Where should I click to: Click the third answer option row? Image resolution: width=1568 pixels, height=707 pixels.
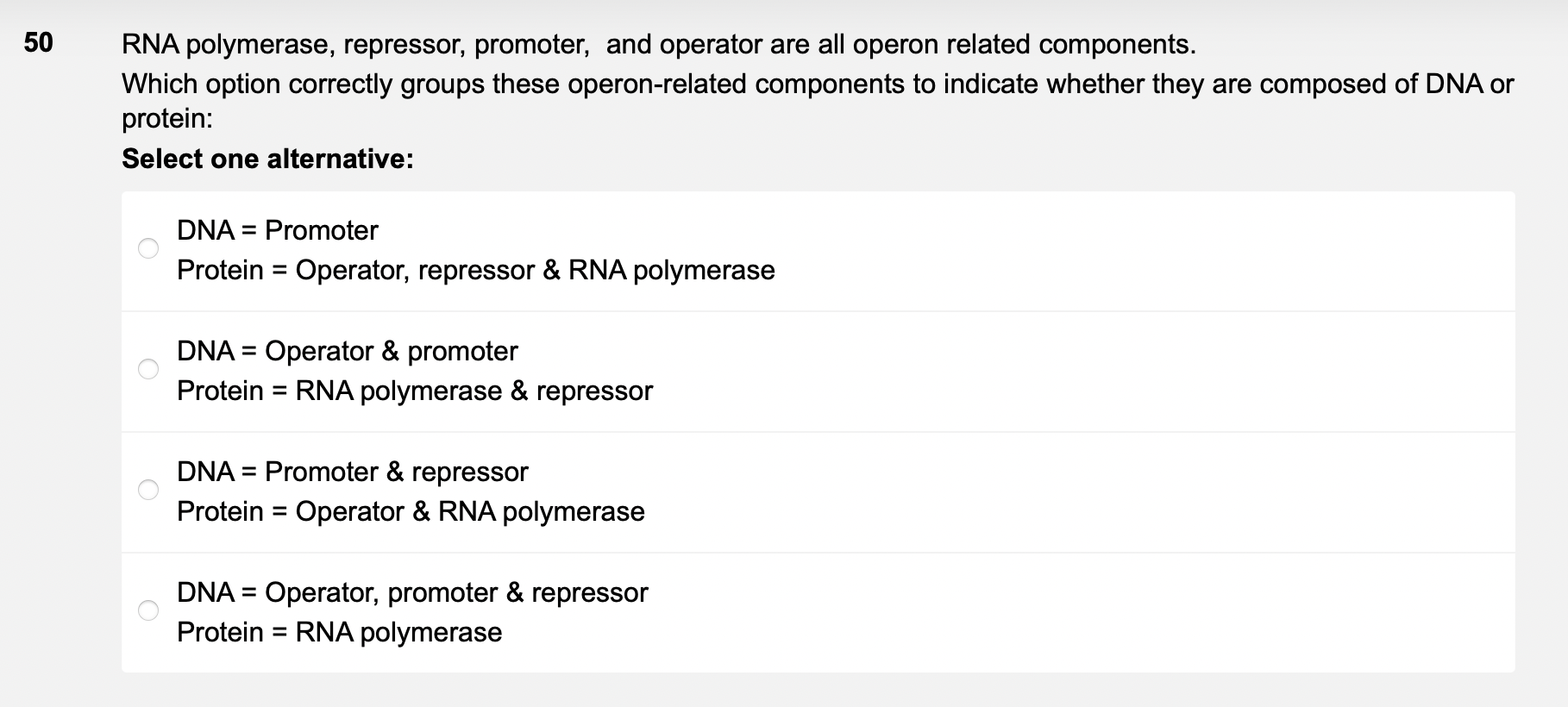(776, 491)
